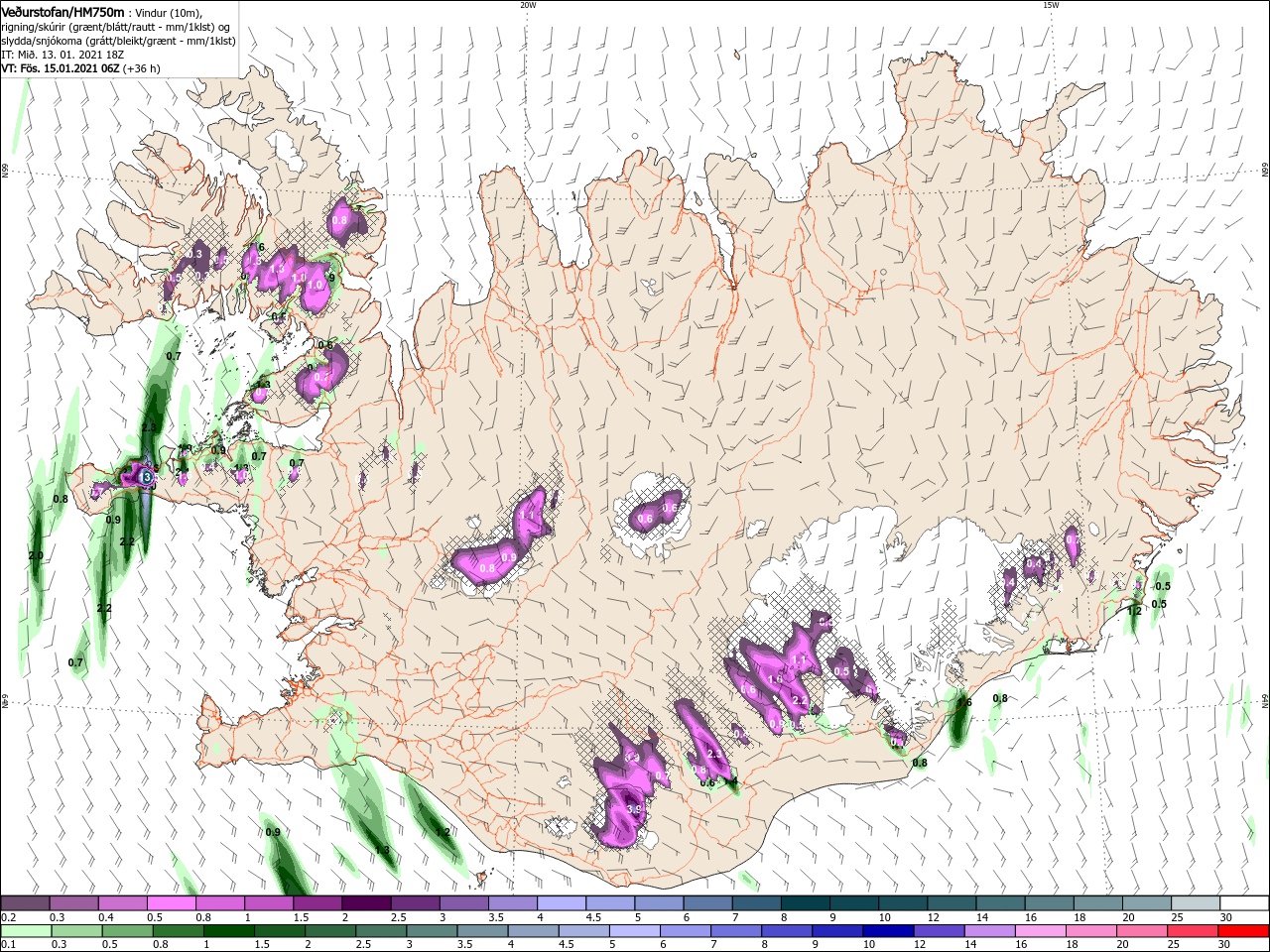The width and height of the screenshot is (1270, 952).
Task: Click the 'slydda/snjókoma' legend description line
Action: [x=119, y=41]
